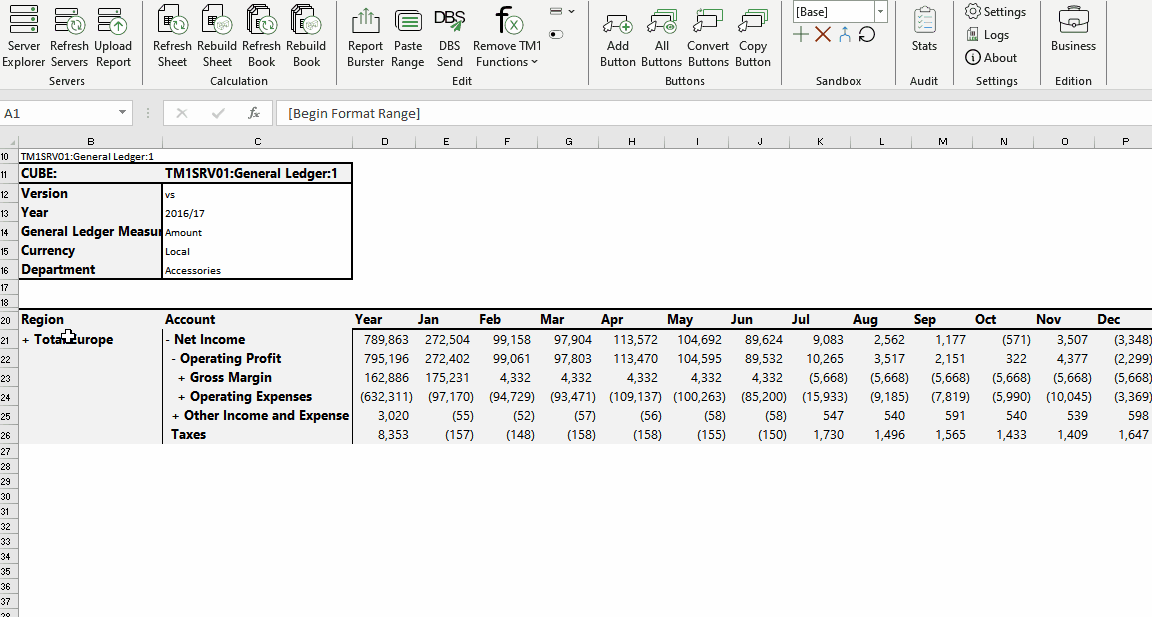Rebuild the current sheet
The height and width of the screenshot is (617, 1152).
217,36
